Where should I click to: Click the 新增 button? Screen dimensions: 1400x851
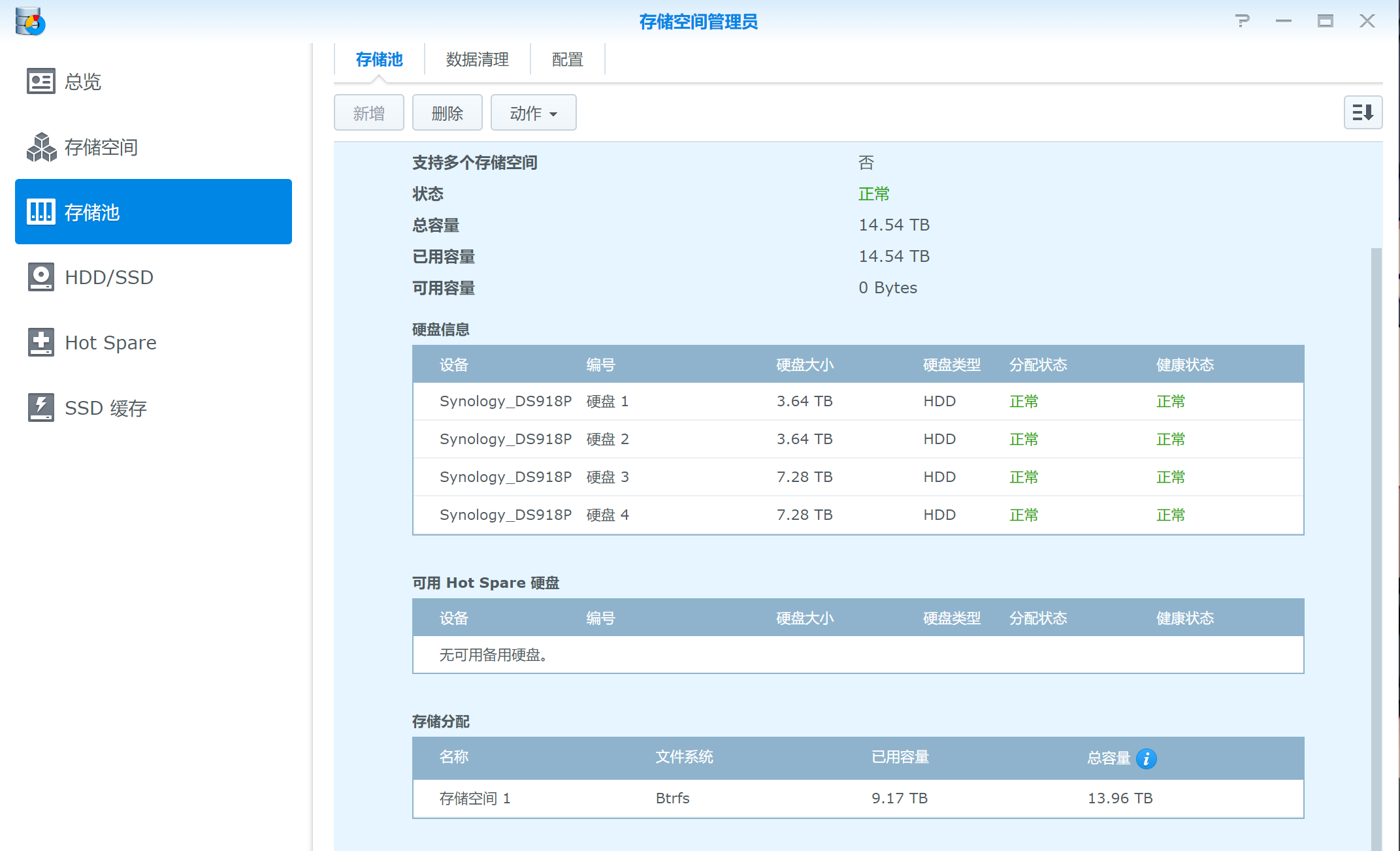pyautogui.click(x=369, y=113)
